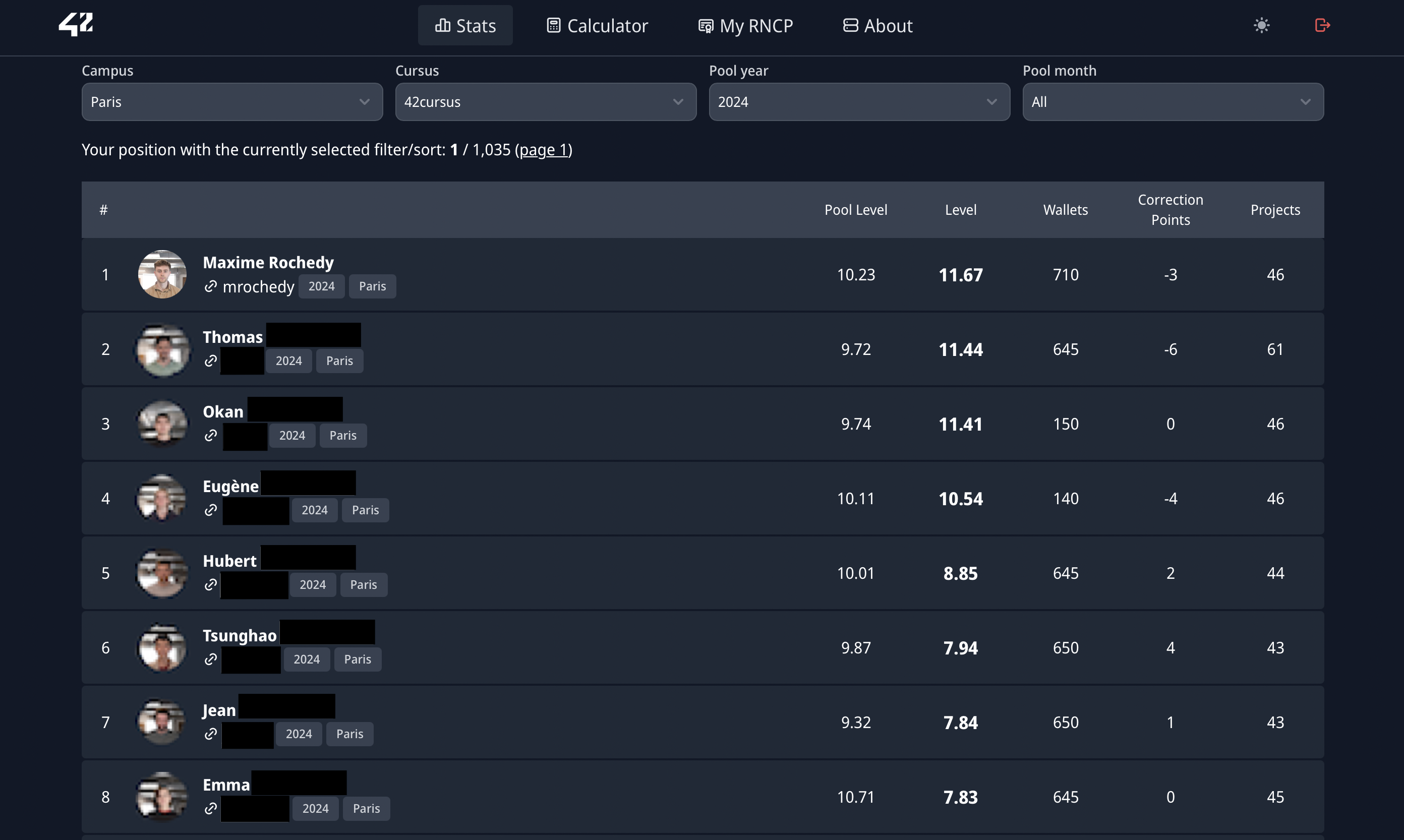
Task: Open the My RNCP tab
Action: click(x=745, y=26)
